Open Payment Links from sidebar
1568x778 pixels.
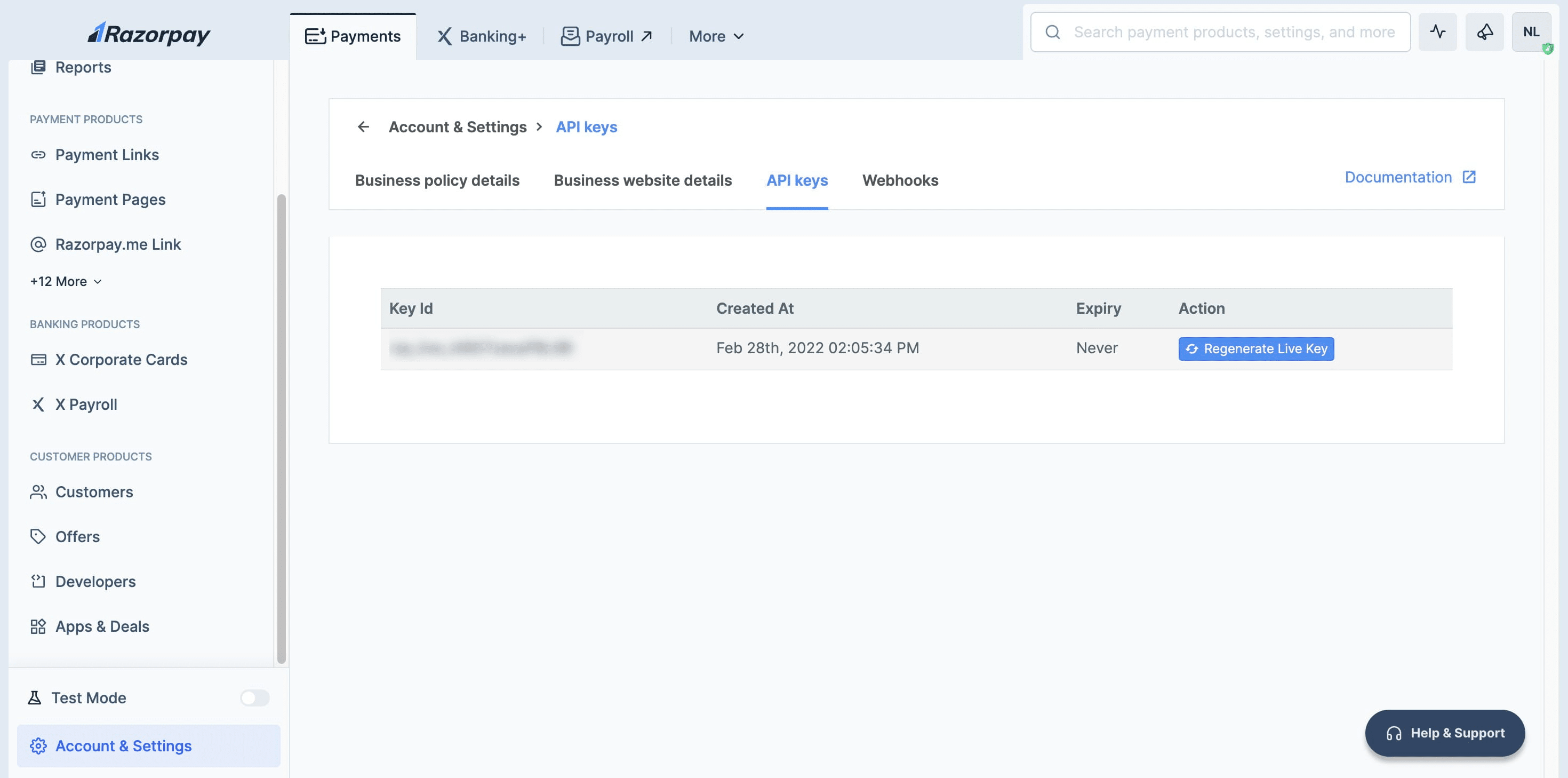pyautogui.click(x=107, y=155)
